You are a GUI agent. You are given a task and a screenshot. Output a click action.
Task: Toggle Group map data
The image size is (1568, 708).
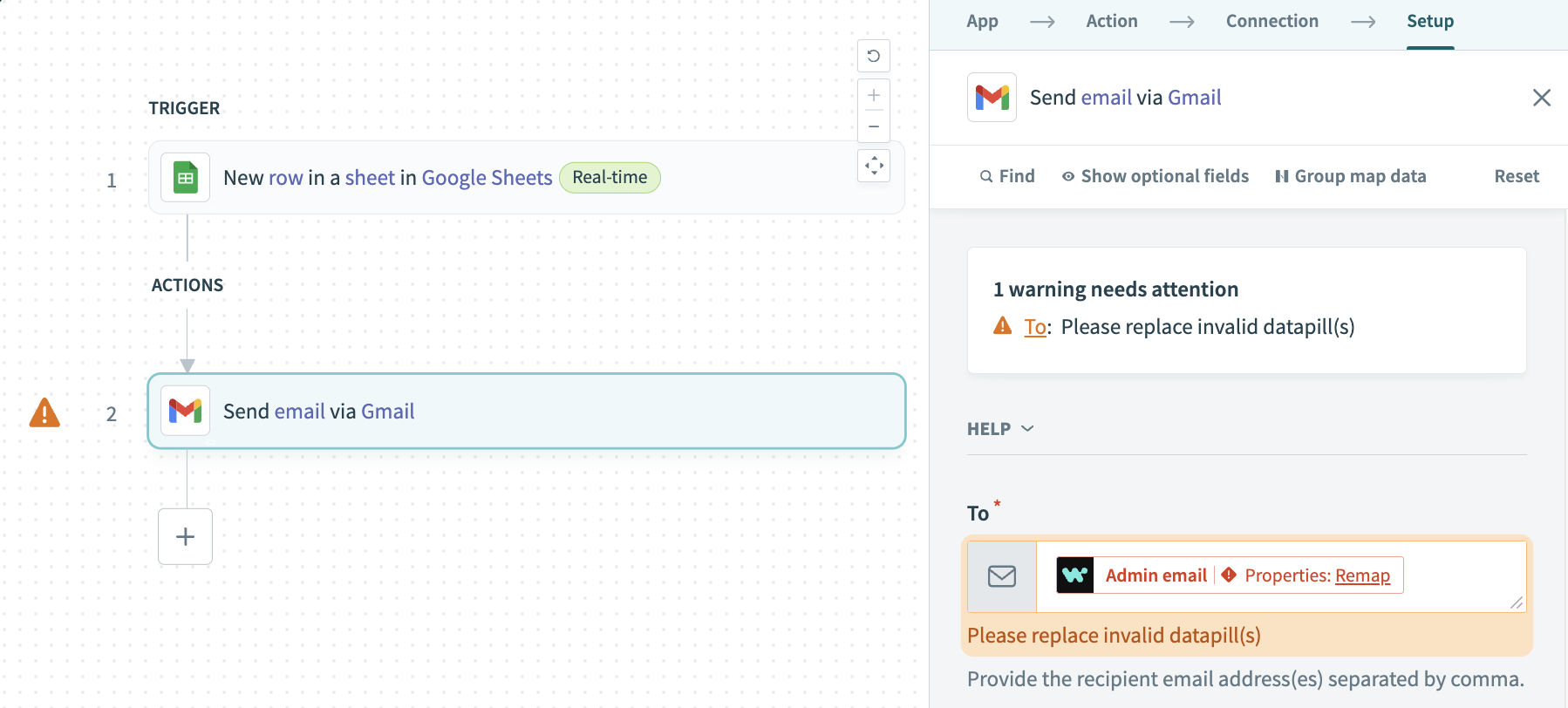1350,176
